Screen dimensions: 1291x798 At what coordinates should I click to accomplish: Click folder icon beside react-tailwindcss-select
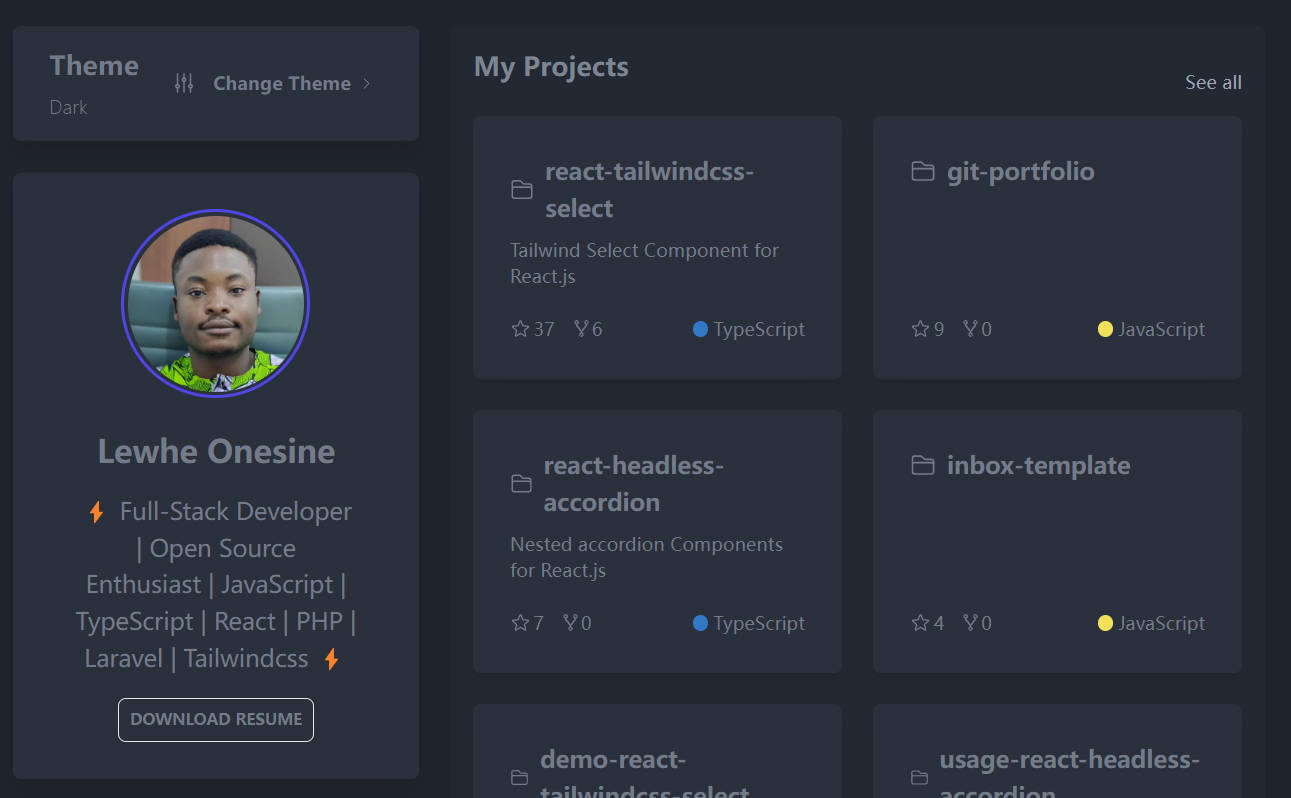coord(521,190)
